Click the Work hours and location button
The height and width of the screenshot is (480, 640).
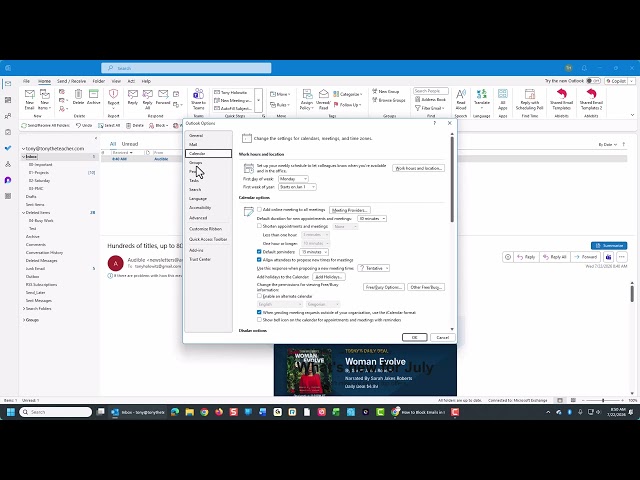(418, 168)
